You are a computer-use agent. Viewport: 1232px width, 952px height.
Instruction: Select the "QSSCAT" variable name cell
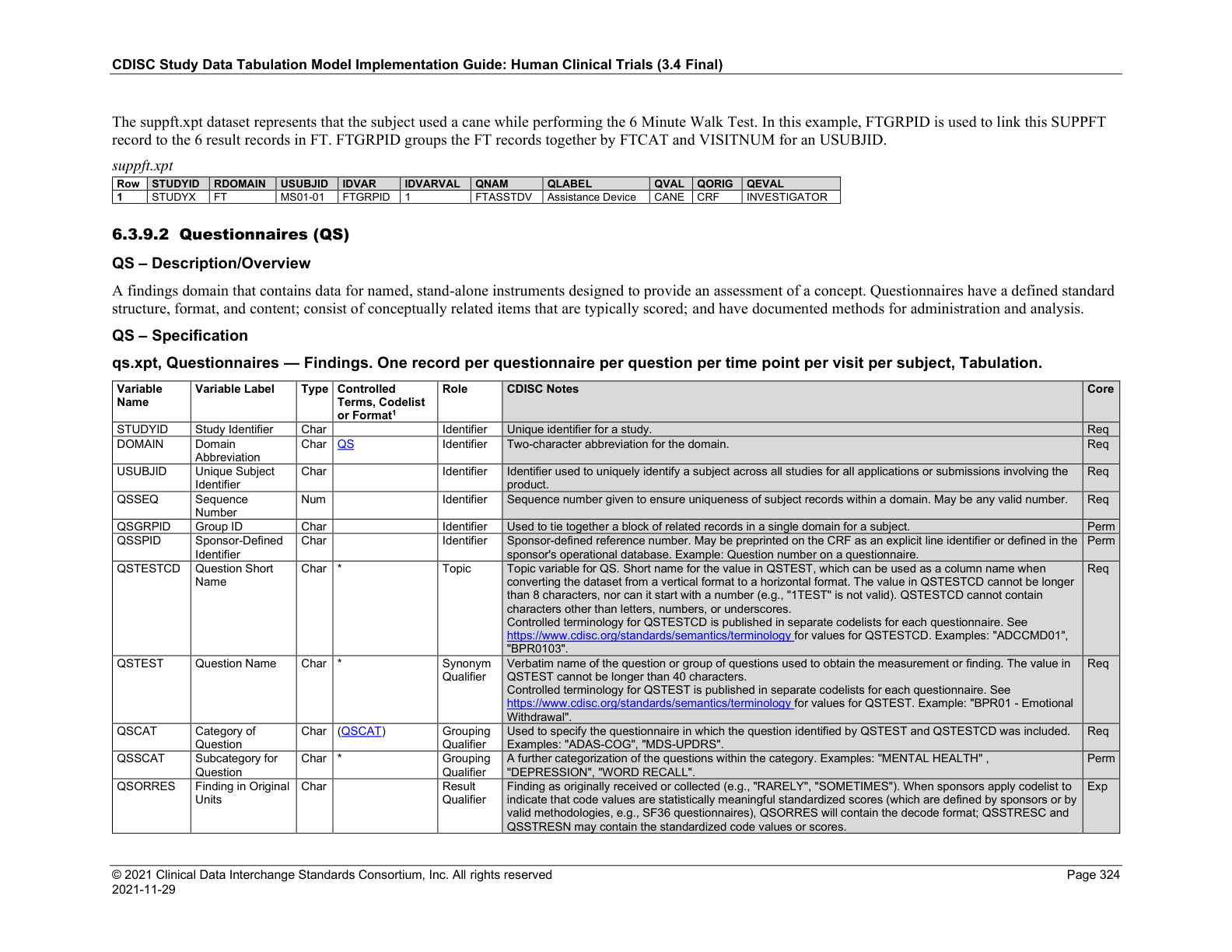(x=152, y=765)
